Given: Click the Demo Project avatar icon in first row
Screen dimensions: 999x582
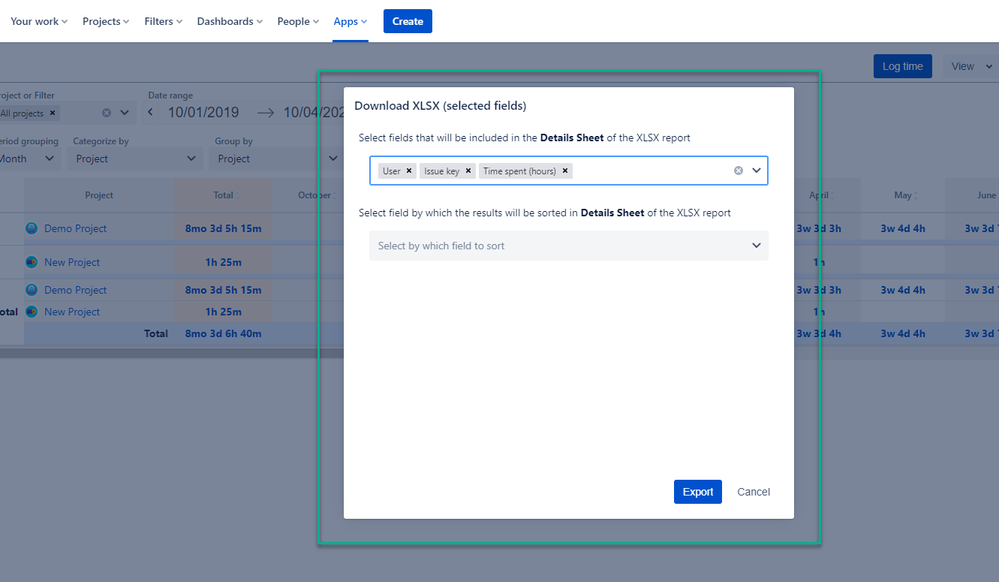Looking at the screenshot, I should tap(31, 228).
